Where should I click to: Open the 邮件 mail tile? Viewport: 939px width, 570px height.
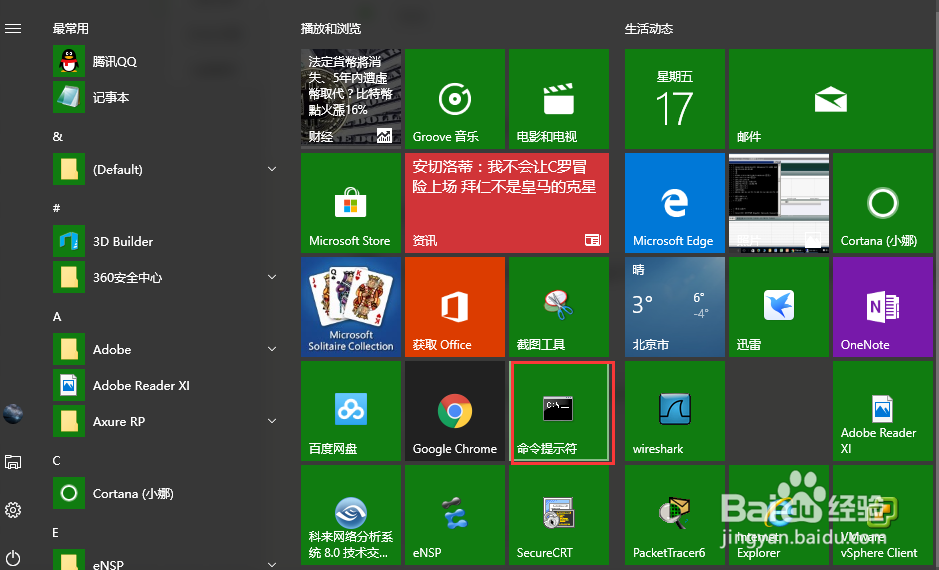coord(831,99)
